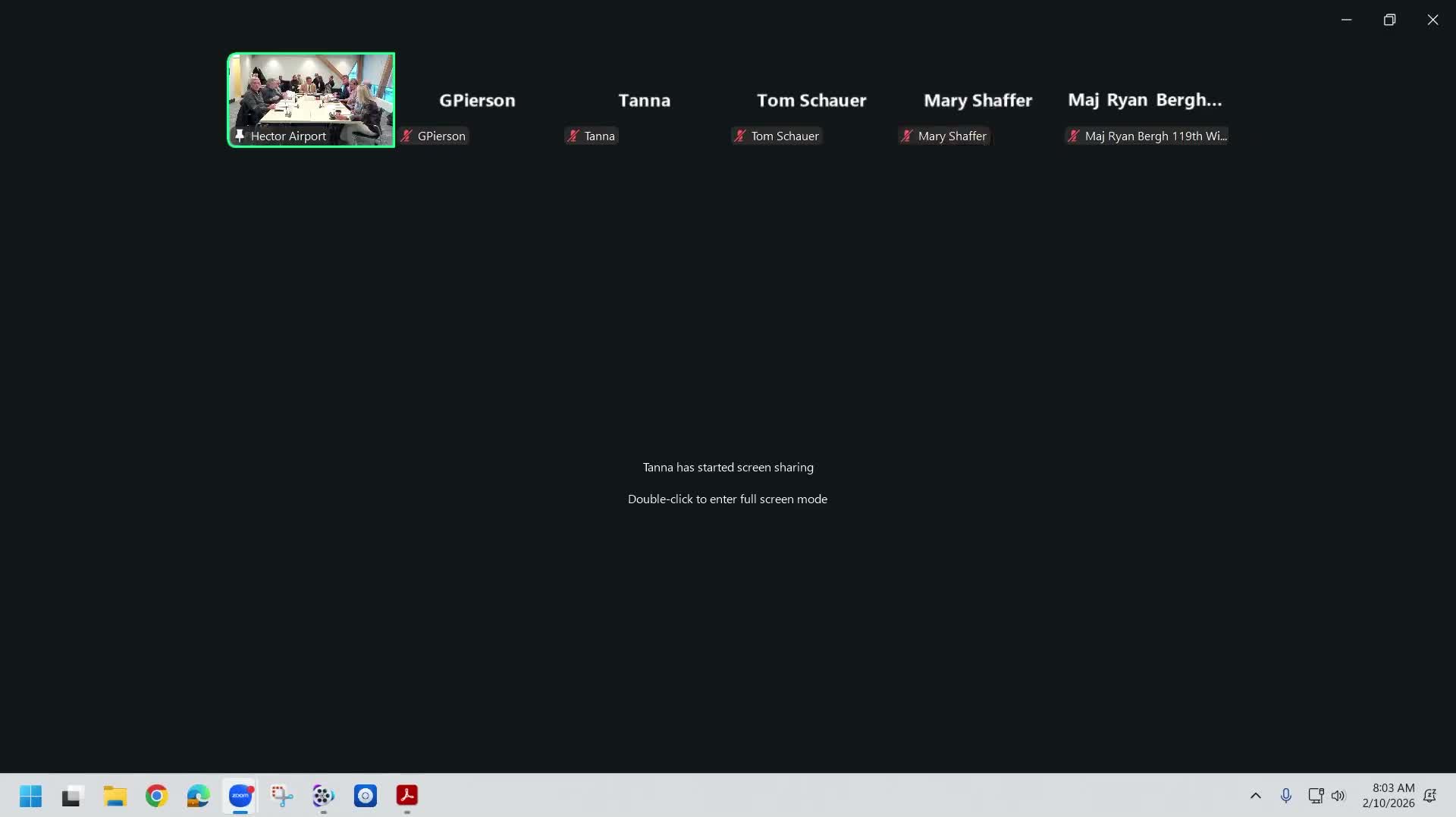The height and width of the screenshot is (817, 1456).
Task: Launch File Explorer from the taskbar
Action: pyautogui.click(x=115, y=796)
